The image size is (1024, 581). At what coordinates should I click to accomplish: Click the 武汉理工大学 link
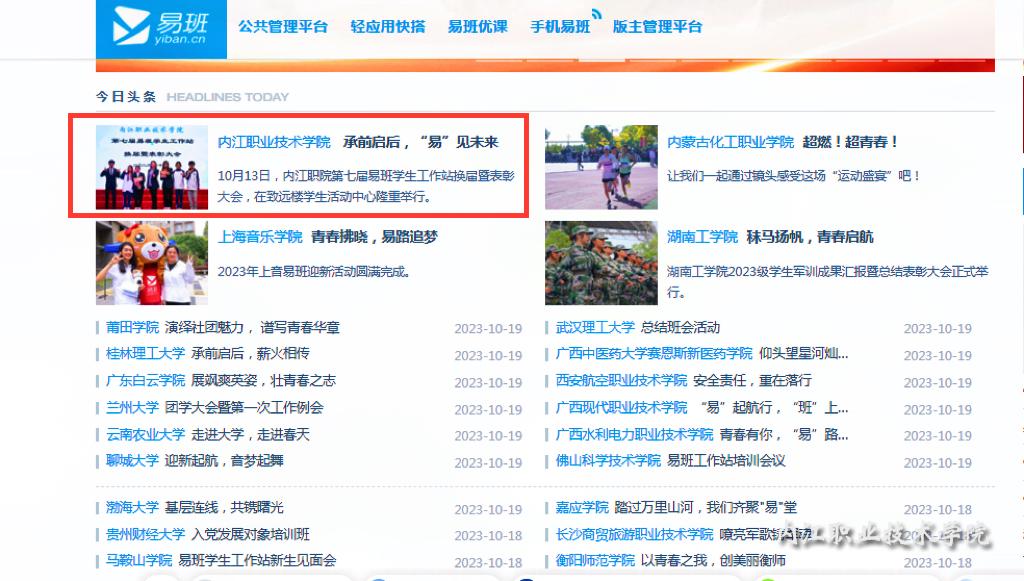pos(595,328)
